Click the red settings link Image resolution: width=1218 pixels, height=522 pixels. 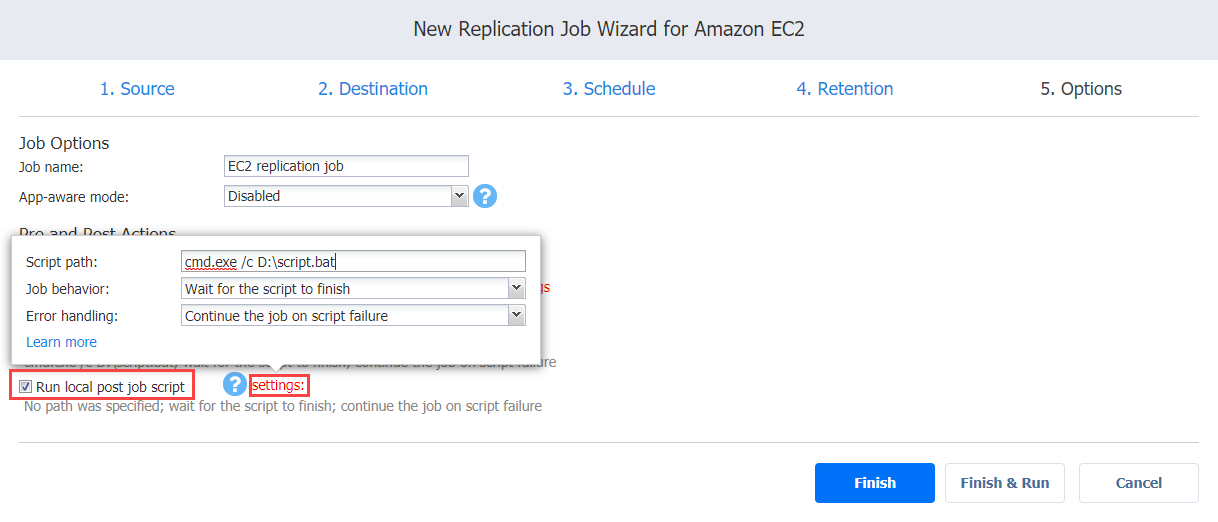[279, 385]
